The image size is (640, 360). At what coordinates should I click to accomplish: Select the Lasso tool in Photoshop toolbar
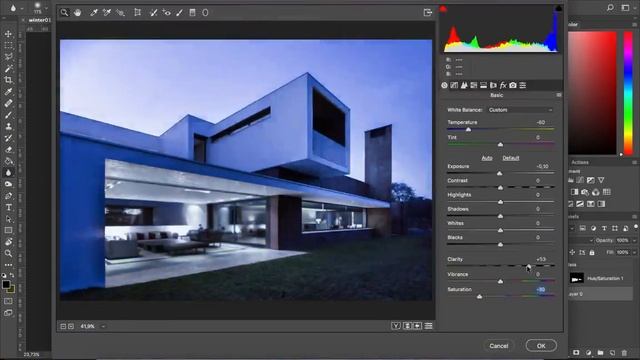pos(8,57)
